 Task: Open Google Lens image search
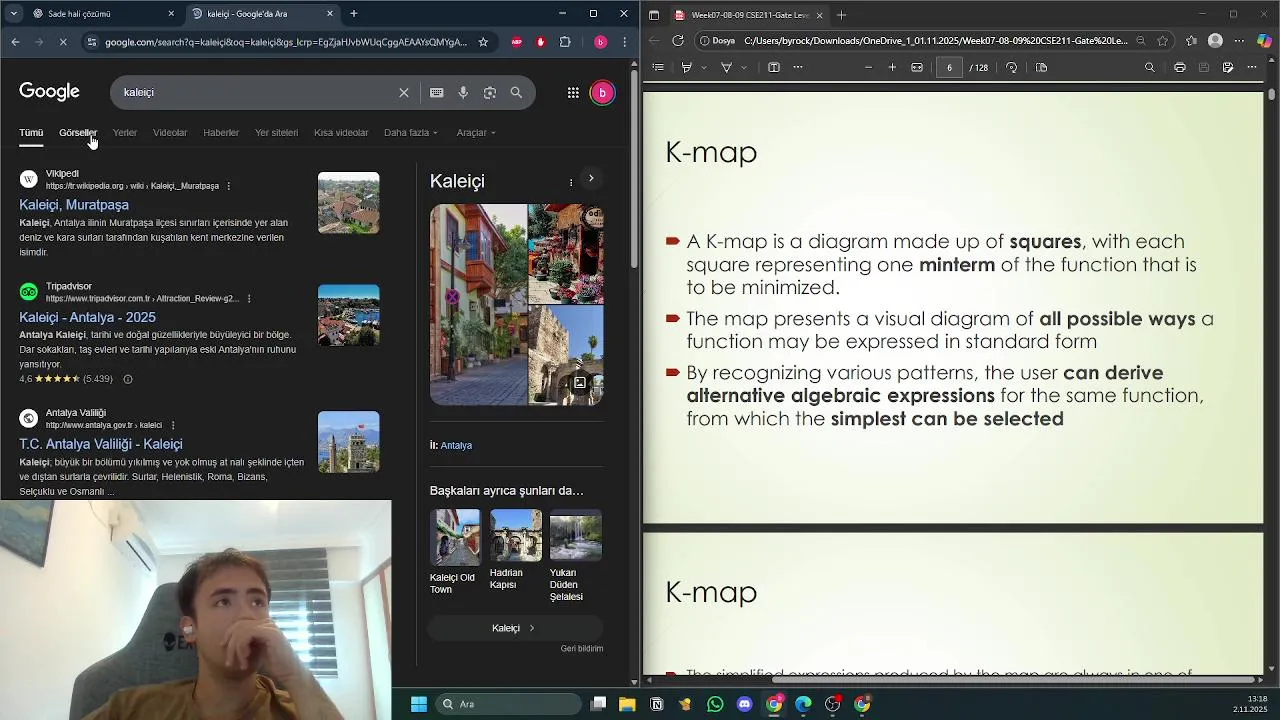pos(490,92)
